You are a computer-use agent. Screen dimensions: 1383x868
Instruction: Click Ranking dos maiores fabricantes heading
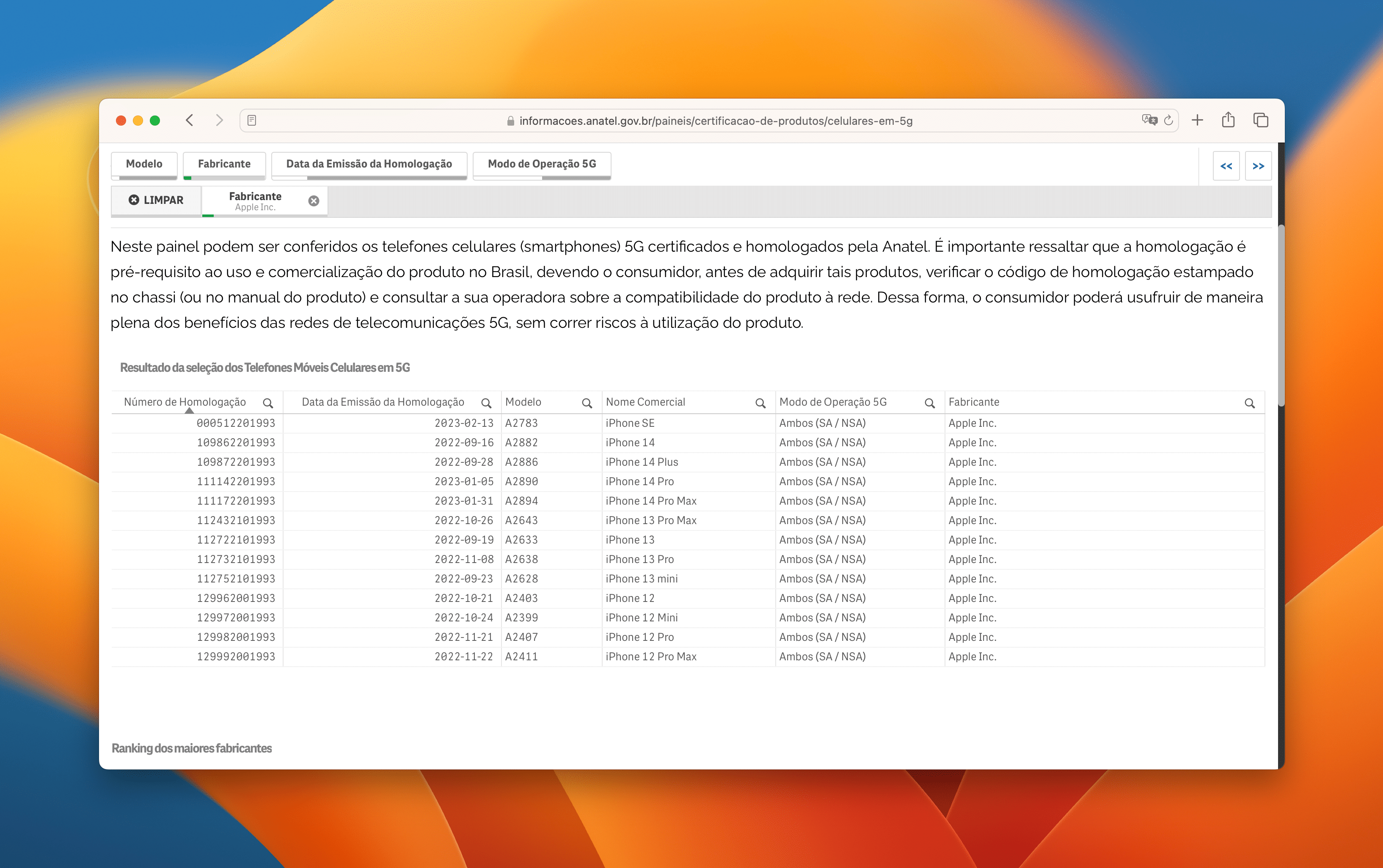point(191,749)
